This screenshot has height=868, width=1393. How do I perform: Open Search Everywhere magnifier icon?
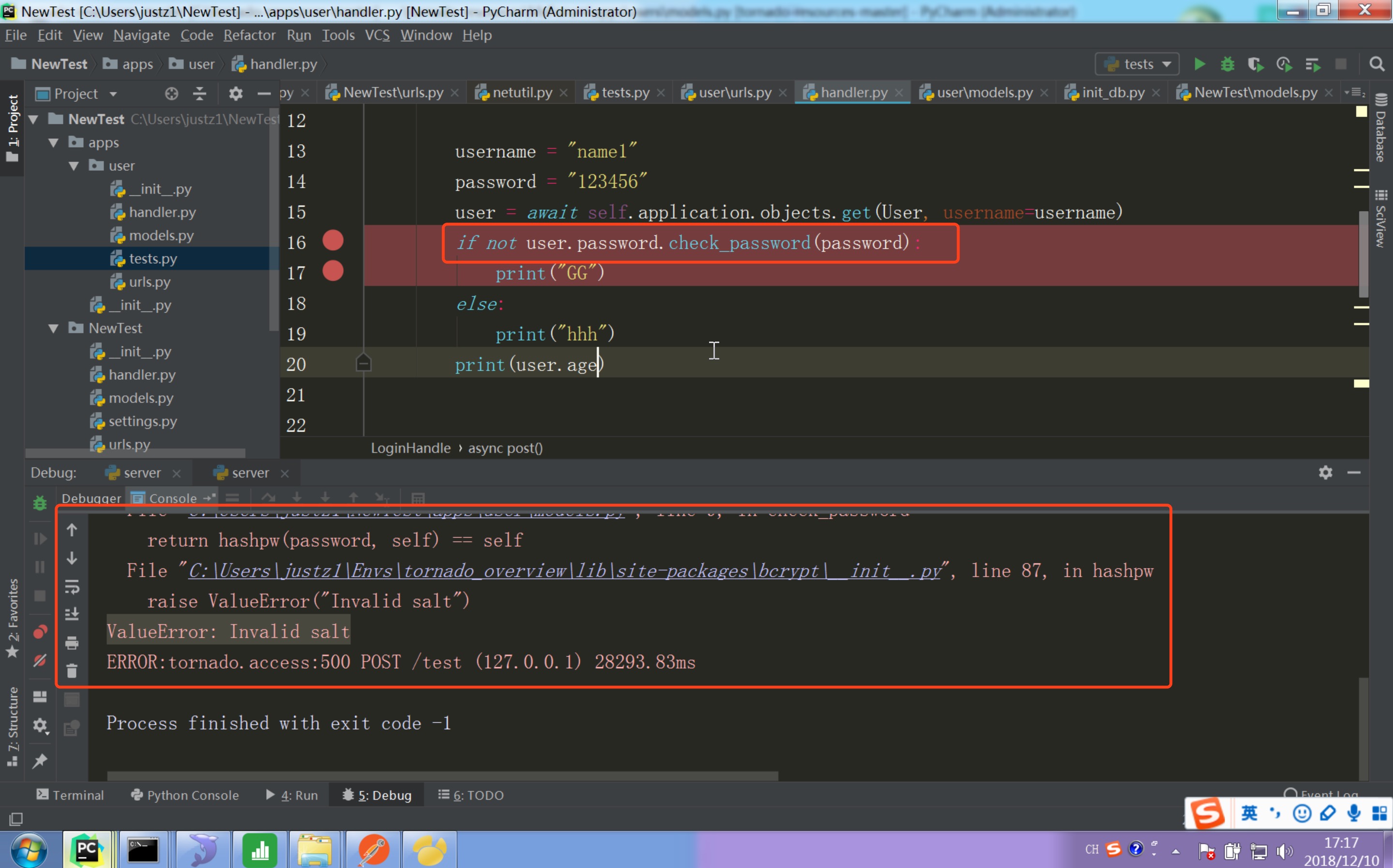1377,64
